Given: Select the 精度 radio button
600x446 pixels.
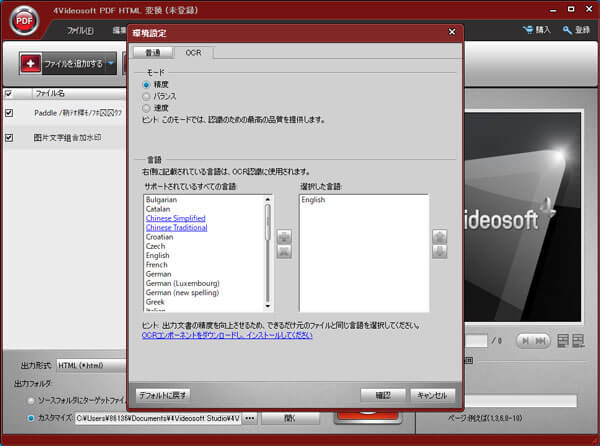Looking at the screenshot, I should click(147, 86).
